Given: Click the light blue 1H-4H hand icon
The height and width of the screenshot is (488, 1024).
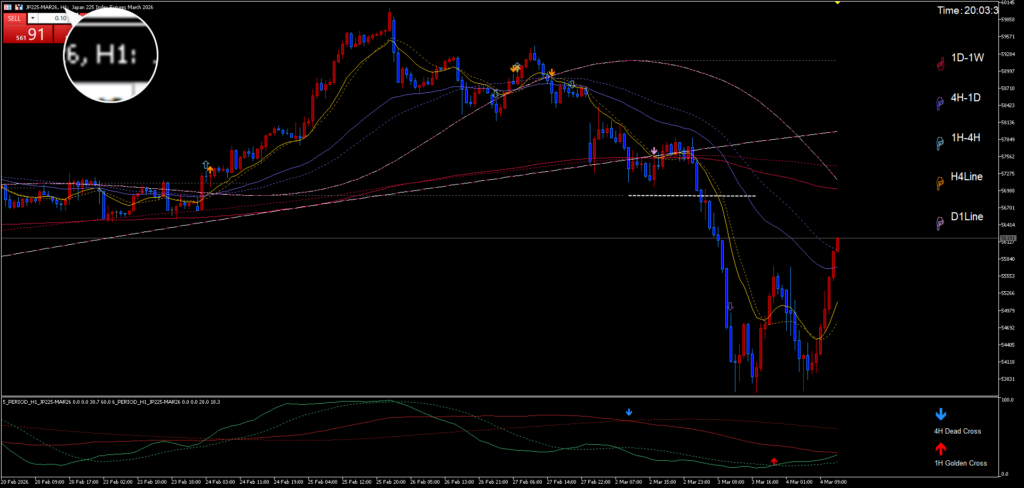Looking at the screenshot, I should point(940,143).
